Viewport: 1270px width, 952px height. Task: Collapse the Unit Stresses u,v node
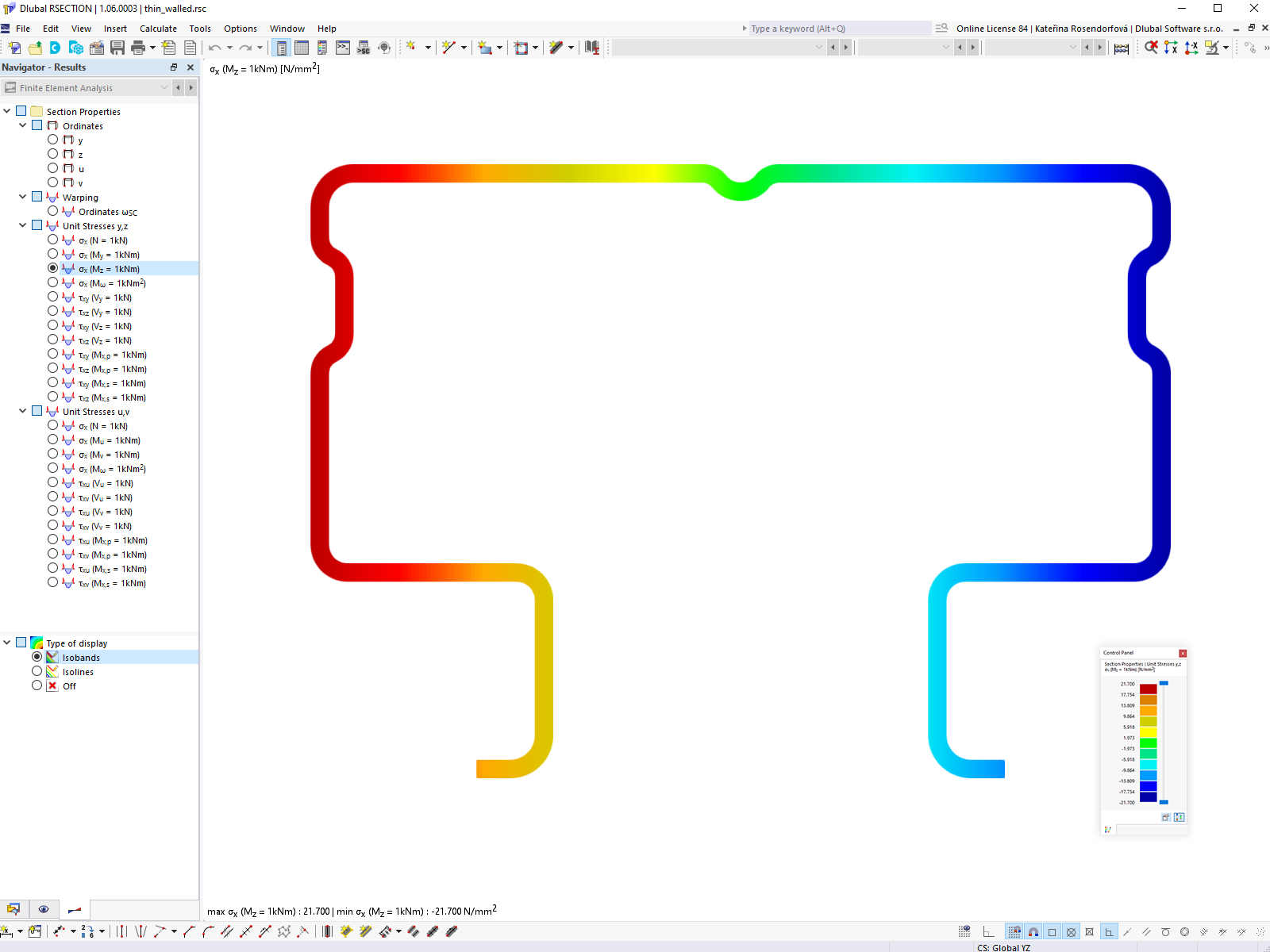tap(23, 411)
